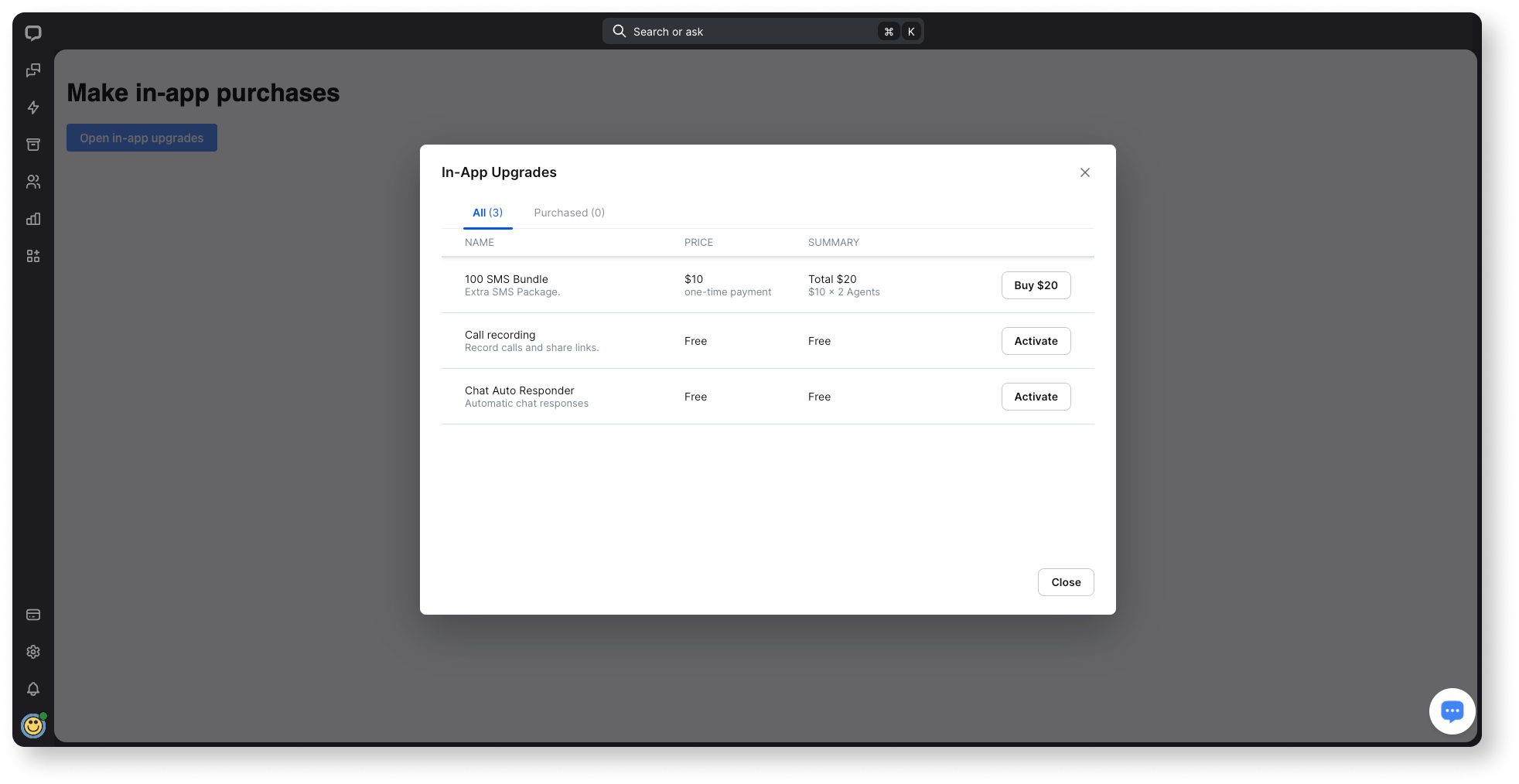Viewport: 1519px width, 784px height.
Task: Open the chat widget bubble bottom right
Action: click(x=1452, y=711)
